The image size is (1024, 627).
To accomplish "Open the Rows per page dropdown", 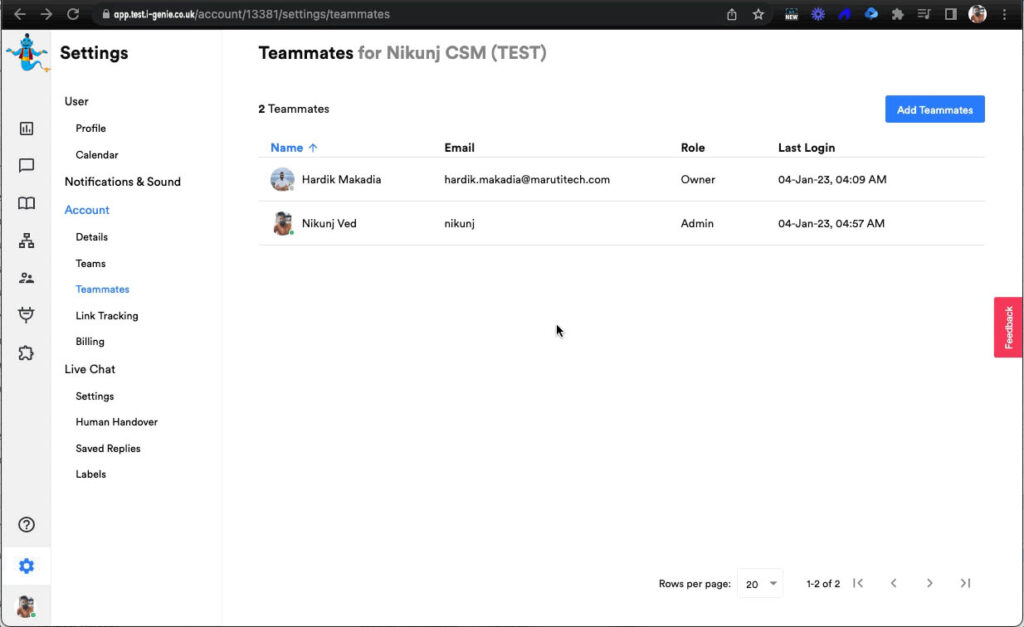I will coord(762,584).
